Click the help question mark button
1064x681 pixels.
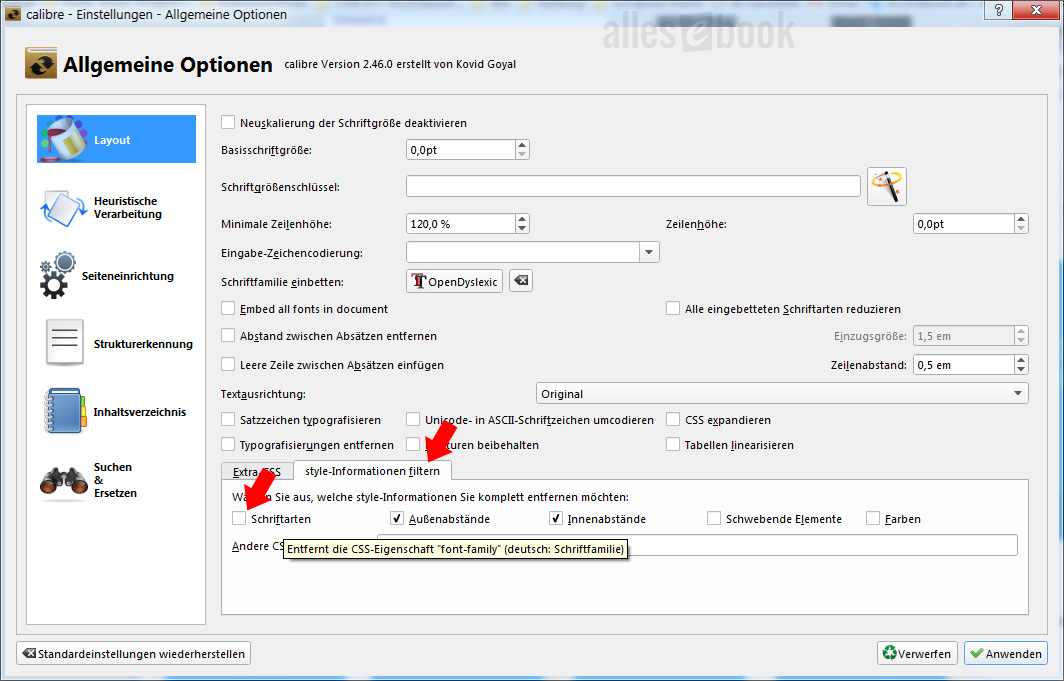[x=999, y=10]
